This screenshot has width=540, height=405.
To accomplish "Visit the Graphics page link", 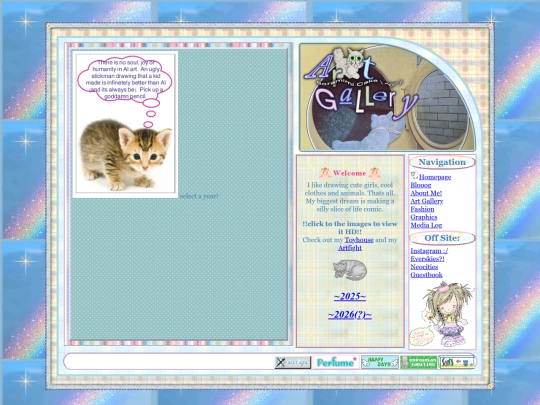I will click(x=424, y=217).
